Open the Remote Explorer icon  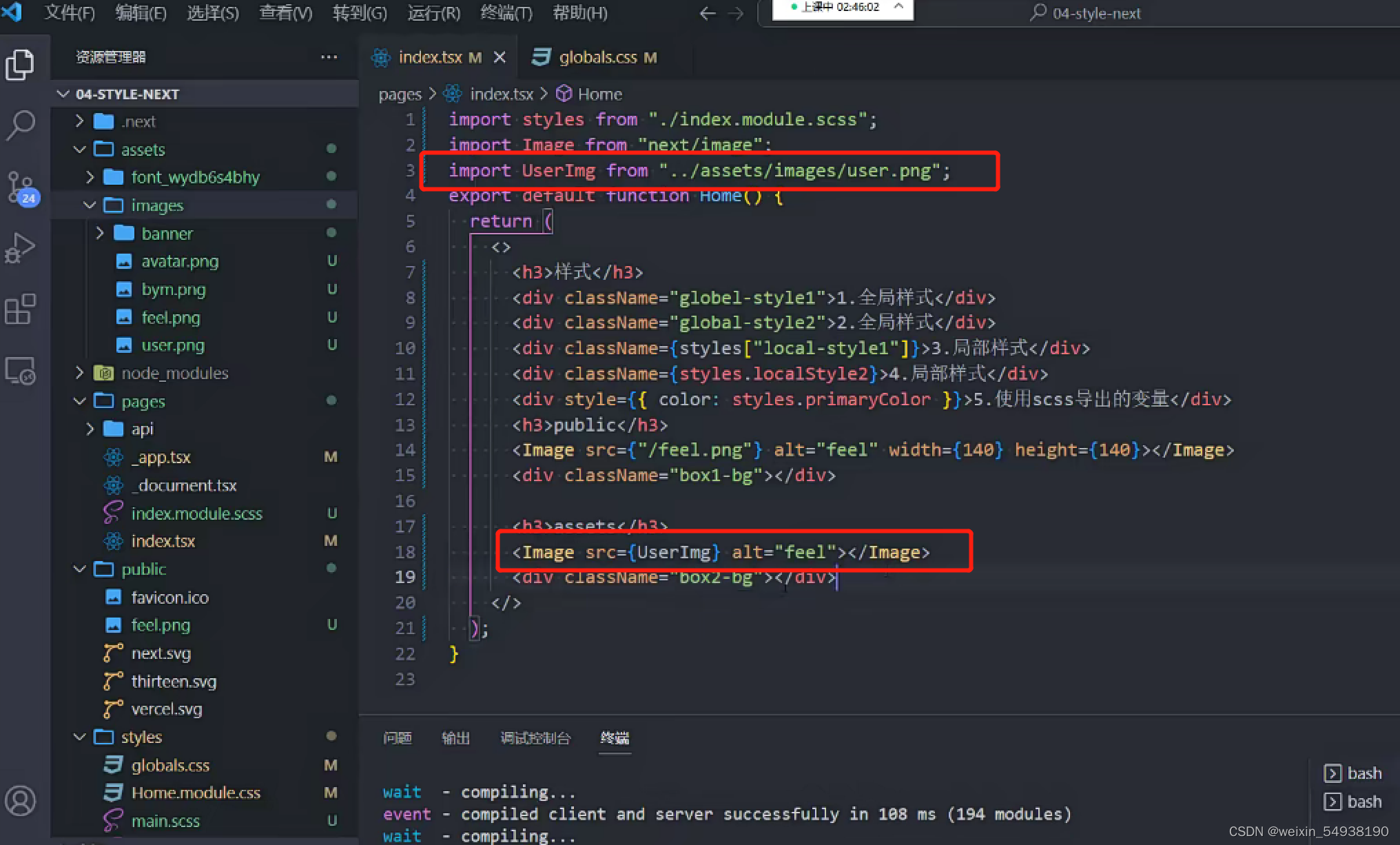(x=20, y=371)
